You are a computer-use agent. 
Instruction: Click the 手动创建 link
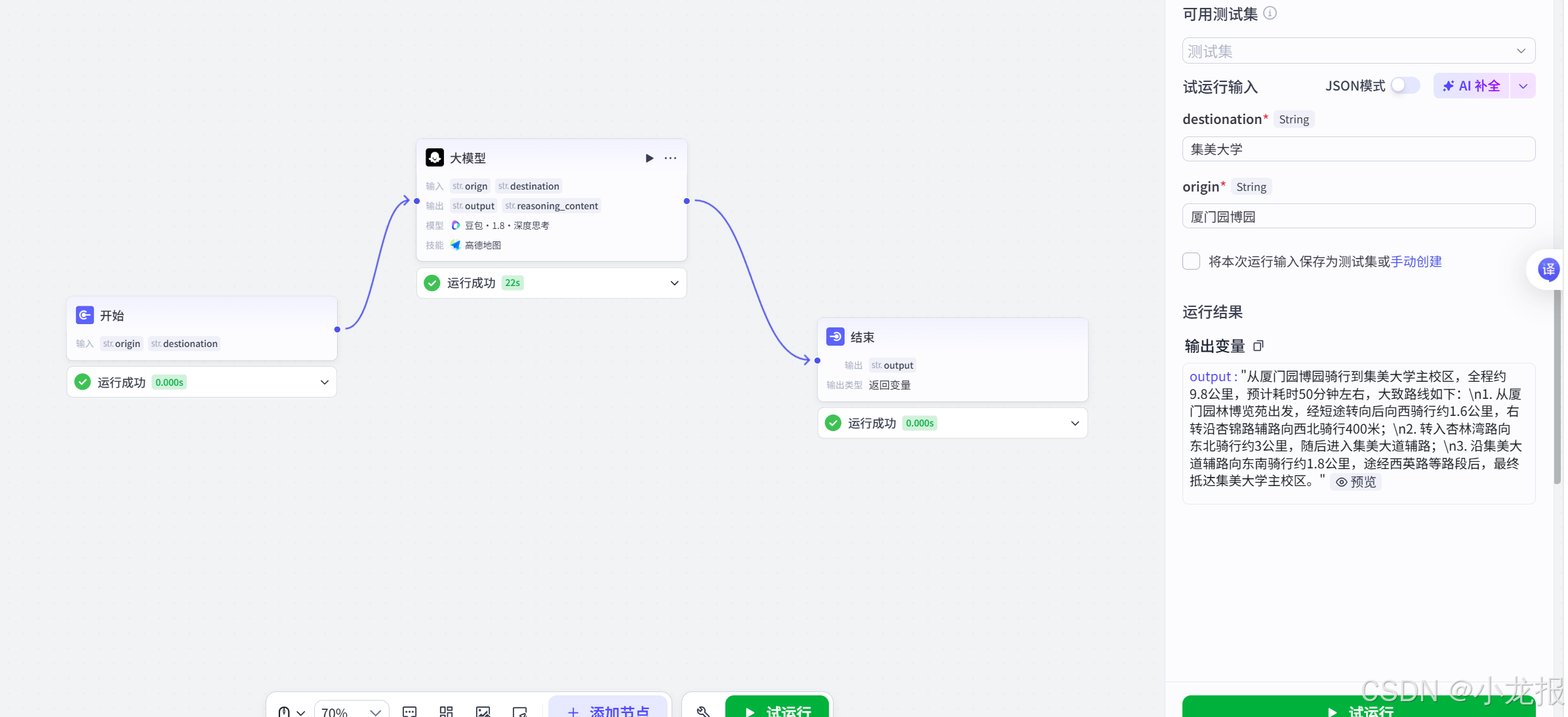coord(1416,262)
